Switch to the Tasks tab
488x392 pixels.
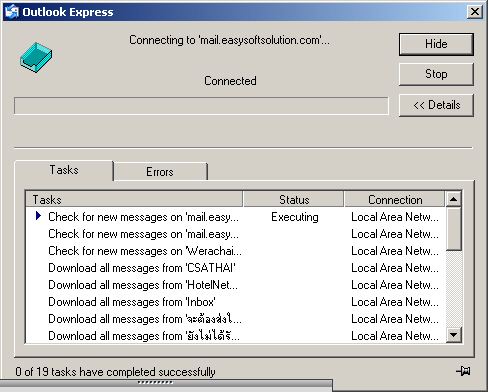(64, 170)
